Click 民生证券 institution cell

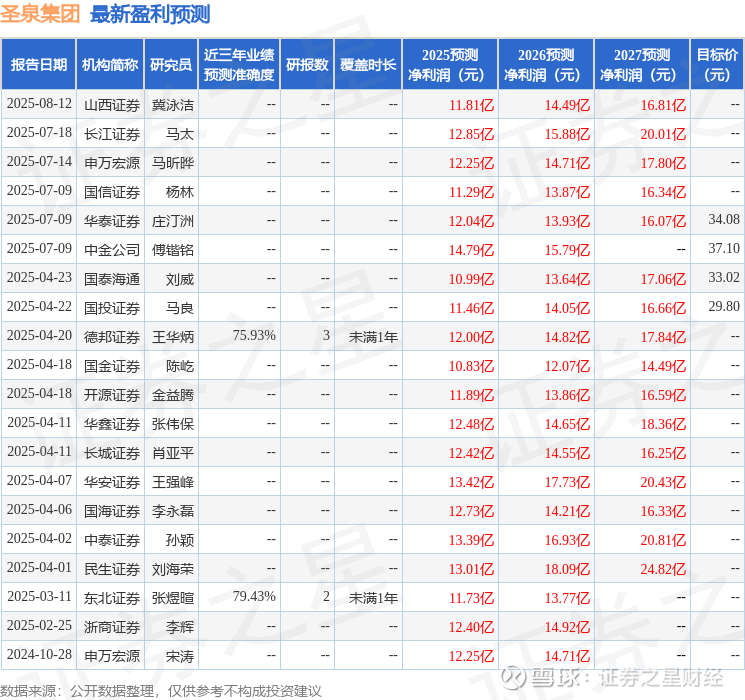tap(112, 569)
